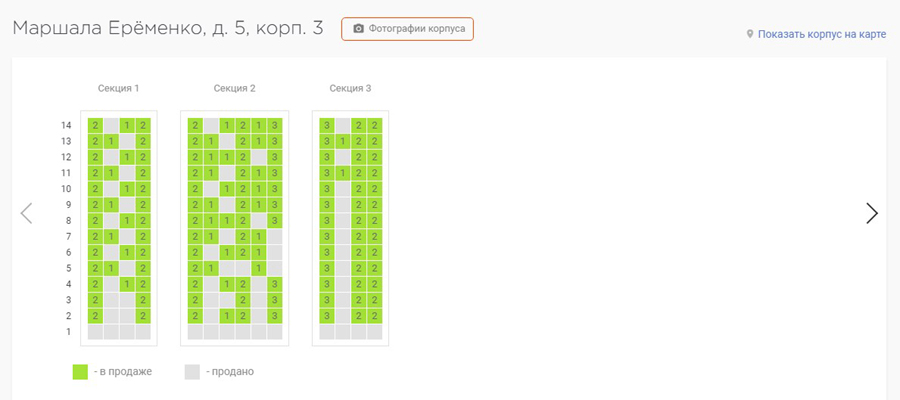Click the map pin icon near Показать корпус
This screenshot has width=900, height=400.
(750, 34)
